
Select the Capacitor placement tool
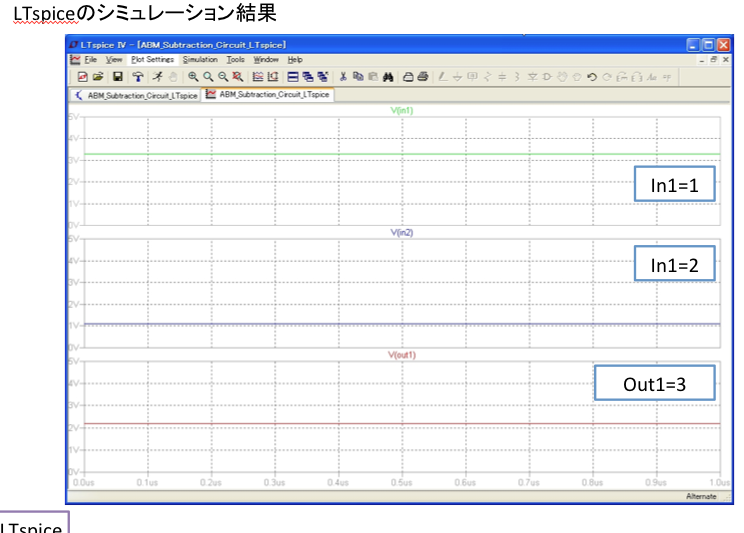(502, 76)
